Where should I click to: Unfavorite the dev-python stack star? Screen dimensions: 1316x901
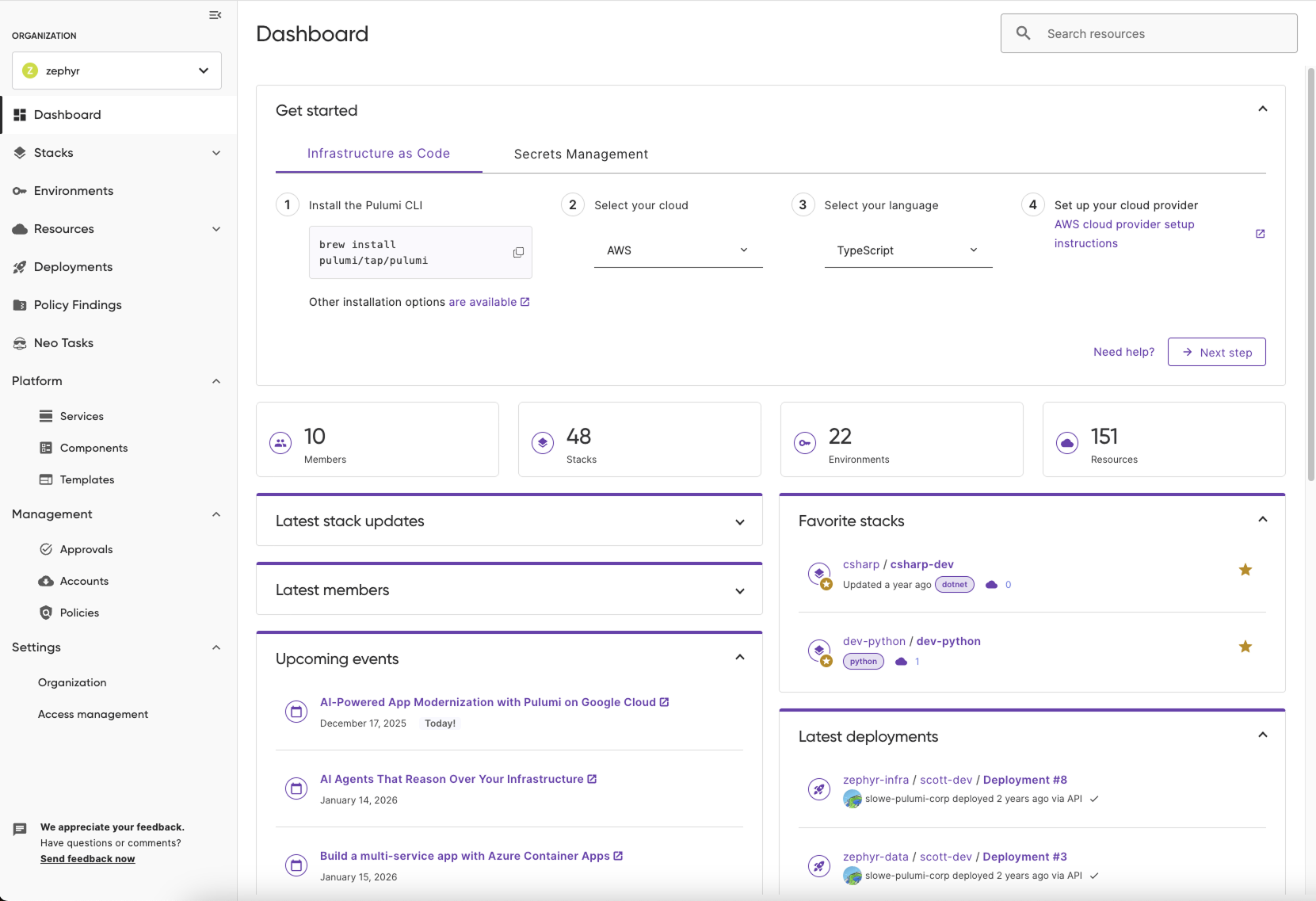[1245, 647]
